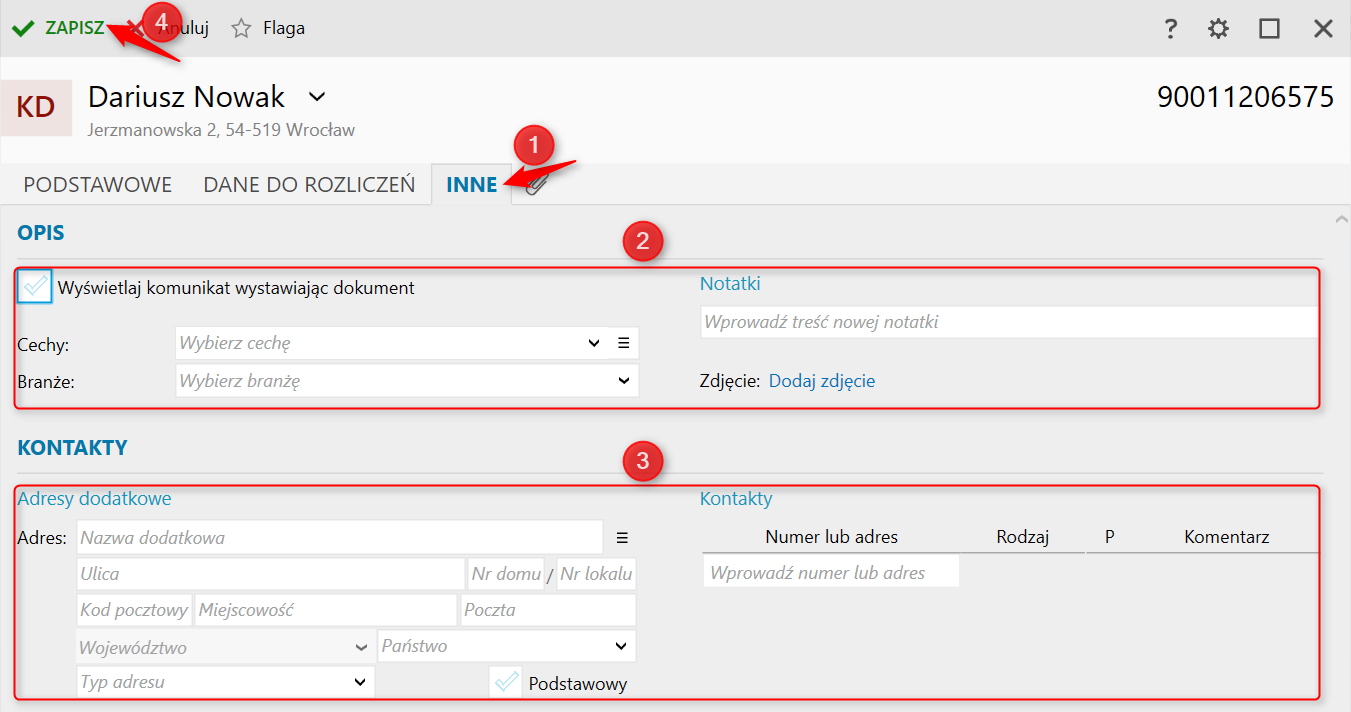Click the Komentarz column header
Viewport: 1351px width, 712px height.
[1227, 537]
